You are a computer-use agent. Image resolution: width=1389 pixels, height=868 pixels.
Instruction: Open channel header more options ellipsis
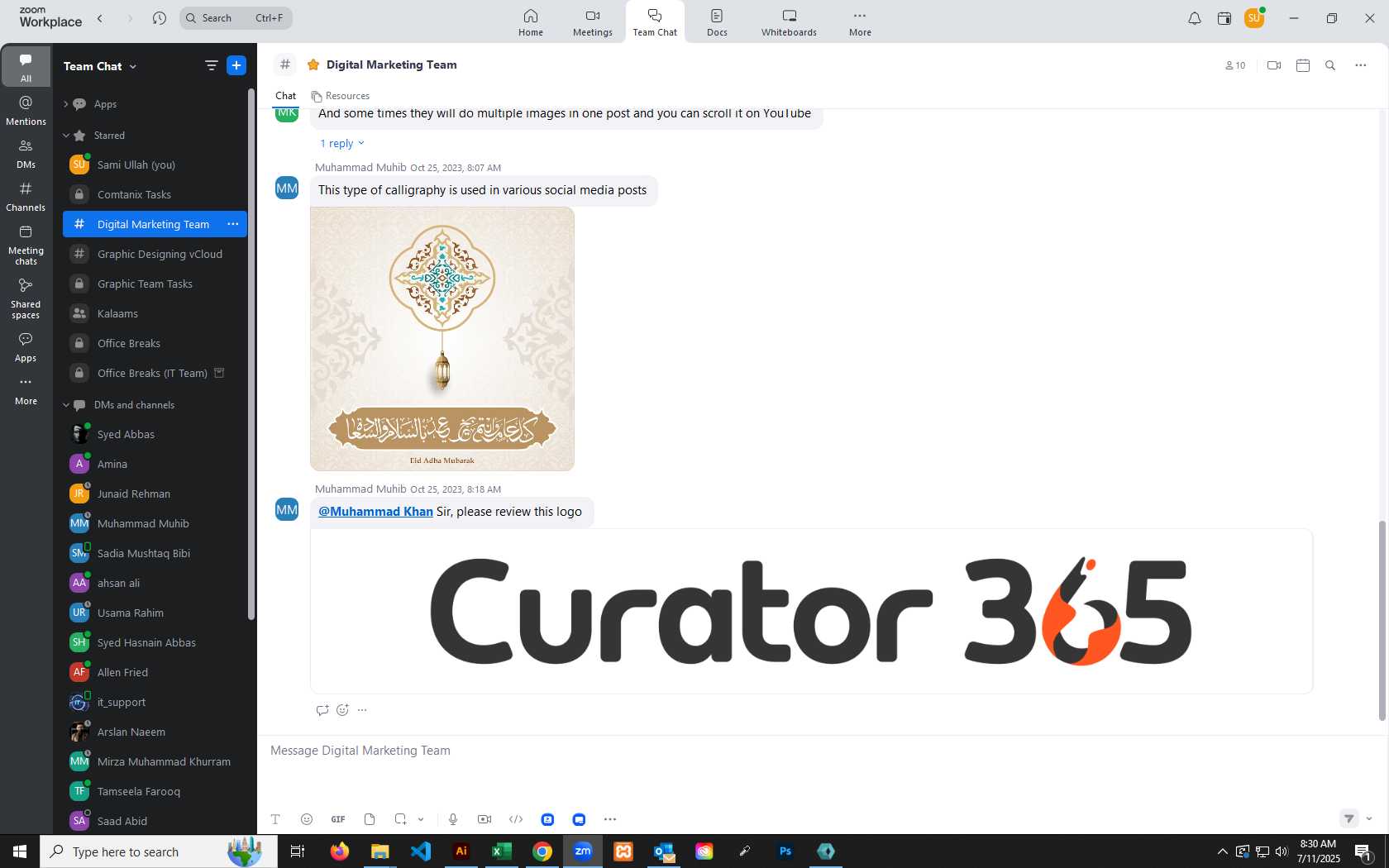click(1361, 65)
